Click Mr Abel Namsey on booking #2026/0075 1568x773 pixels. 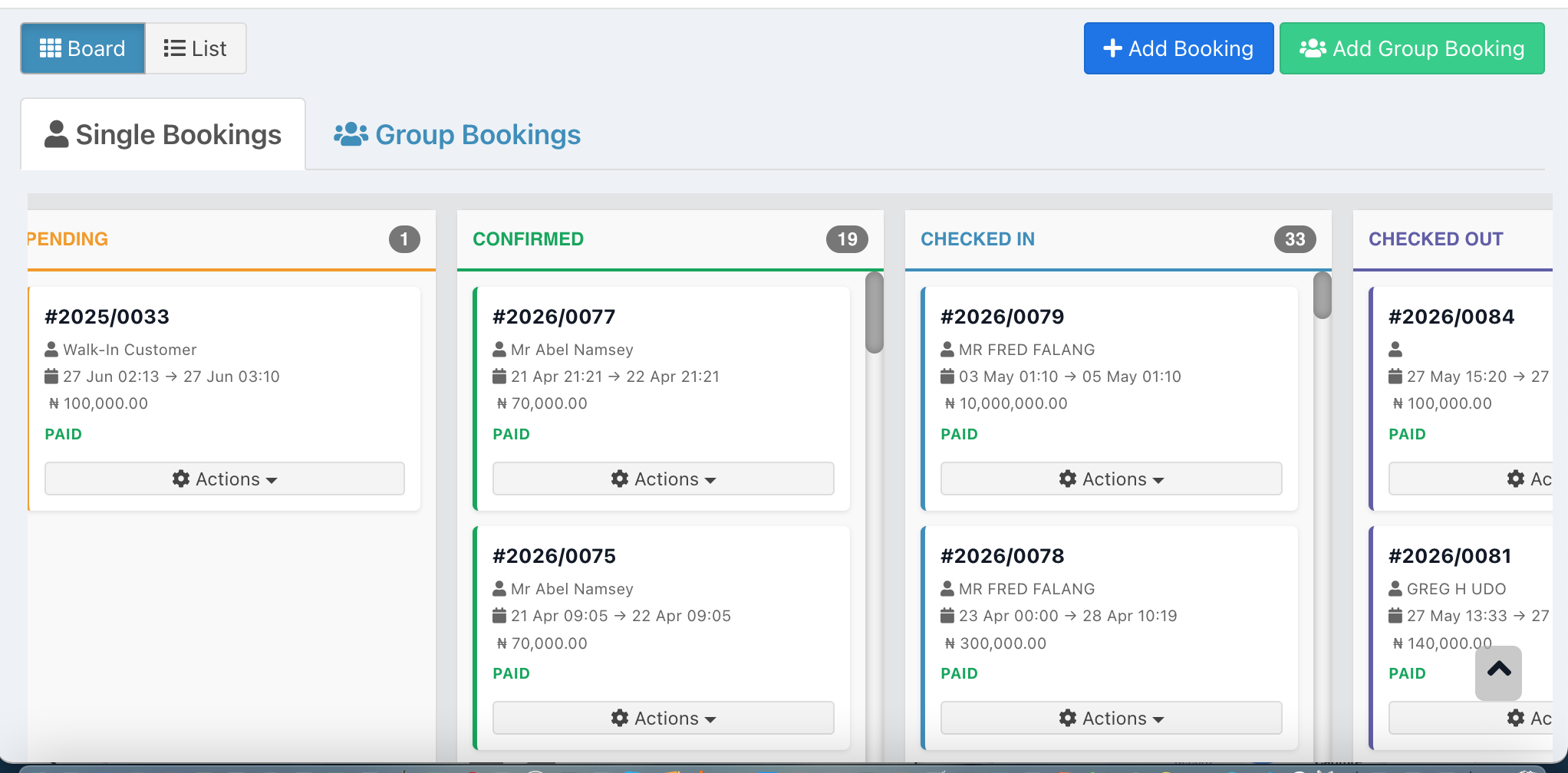click(x=572, y=589)
